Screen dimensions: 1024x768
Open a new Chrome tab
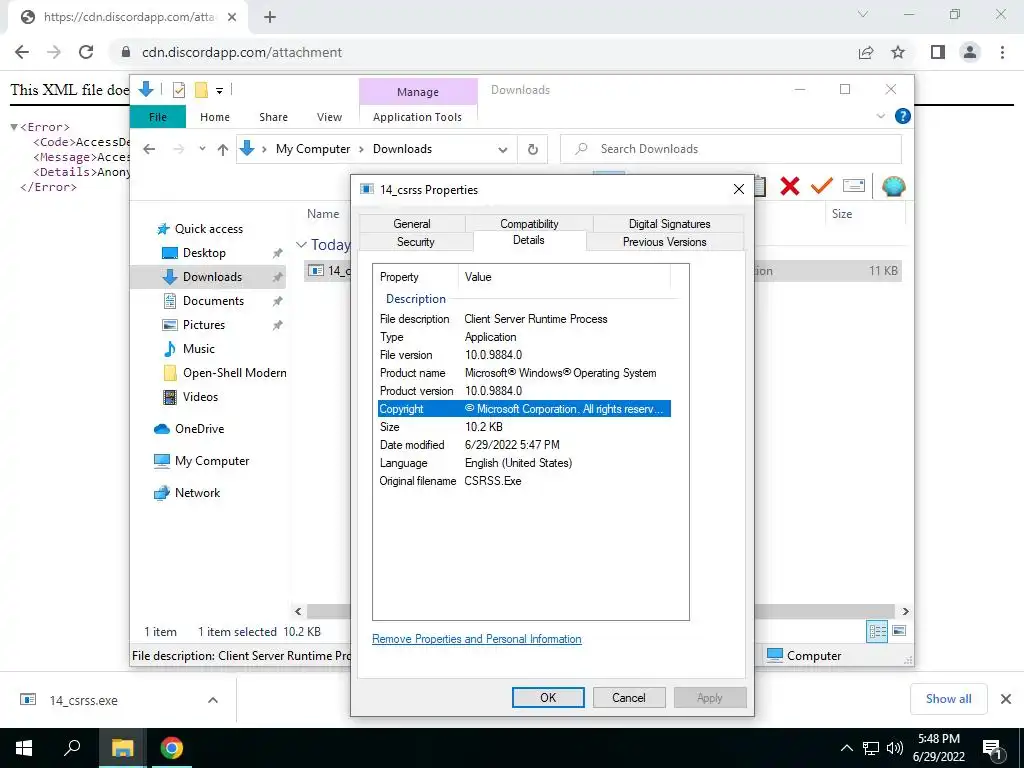pos(270,17)
